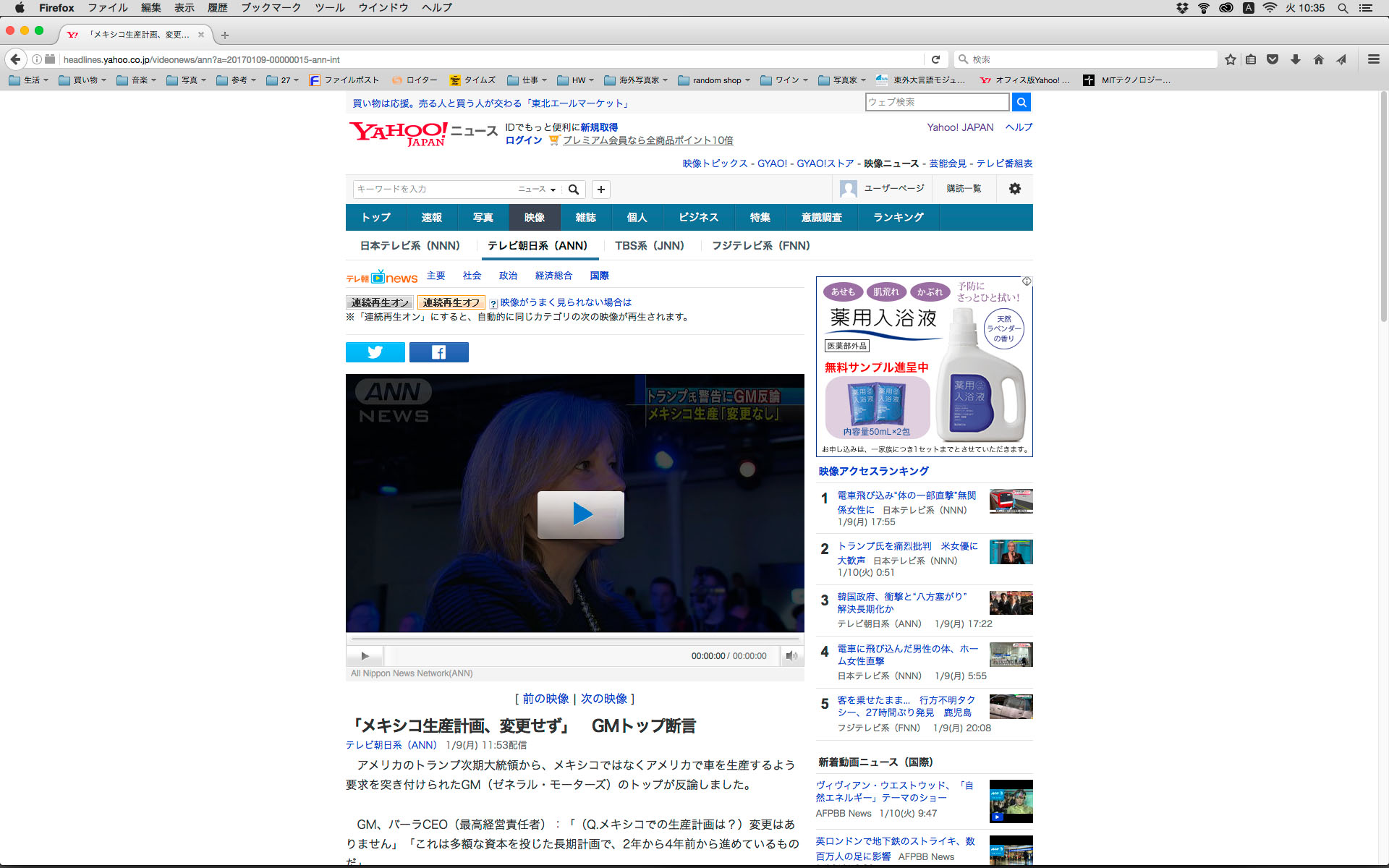Open the Yahoo news settings gear
The image size is (1389, 868).
point(1014,189)
